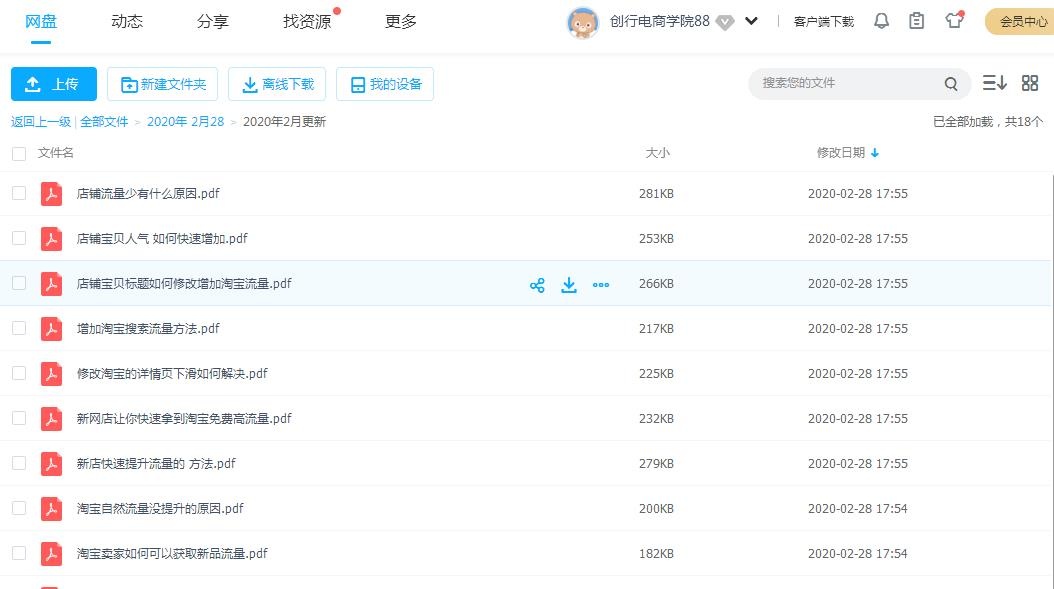
Task: Open the task list clipboard icon
Action: click(x=916, y=20)
